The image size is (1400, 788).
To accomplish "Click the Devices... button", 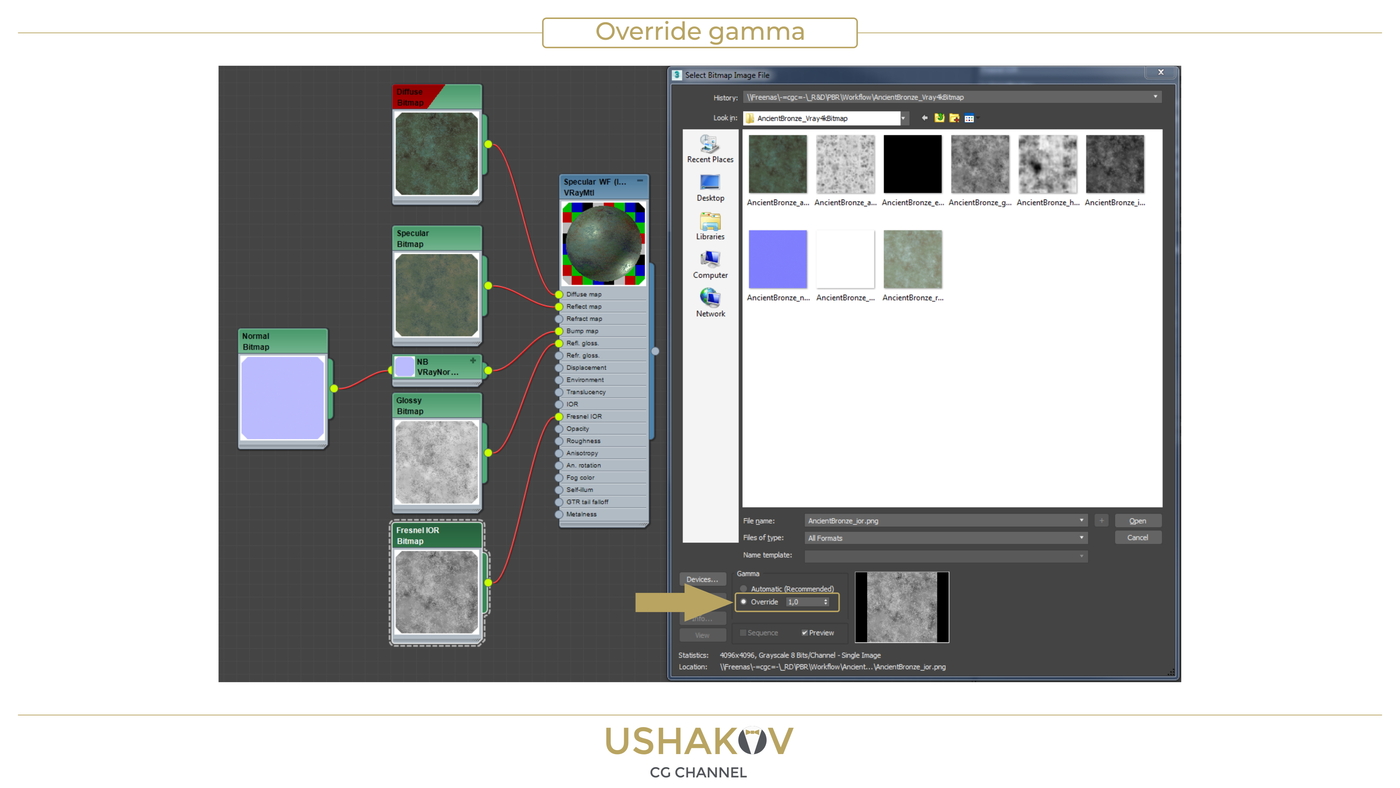I will click(x=702, y=579).
